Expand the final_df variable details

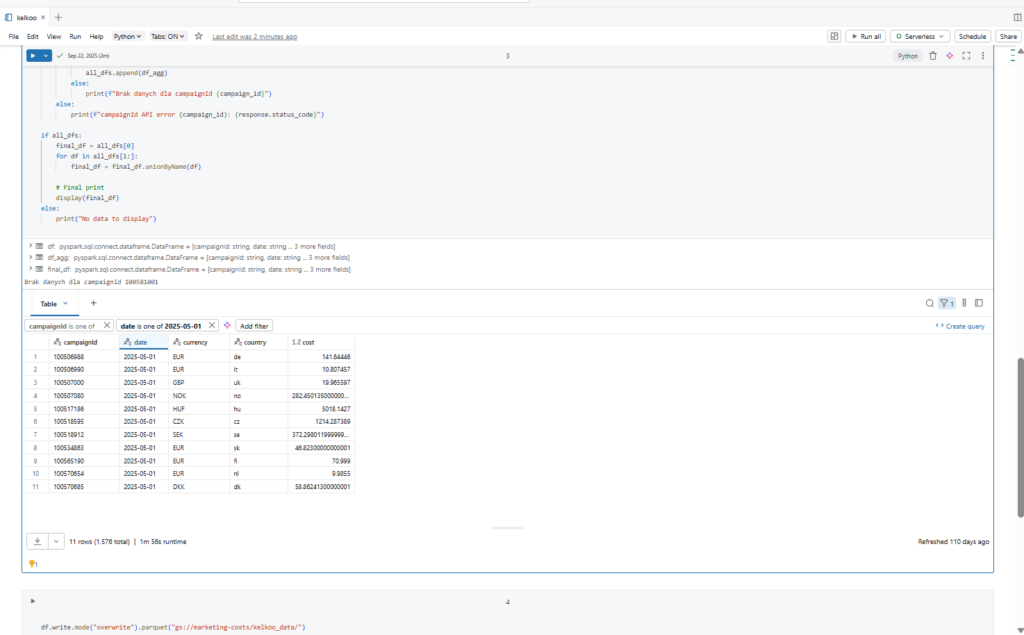[x=29, y=269]
